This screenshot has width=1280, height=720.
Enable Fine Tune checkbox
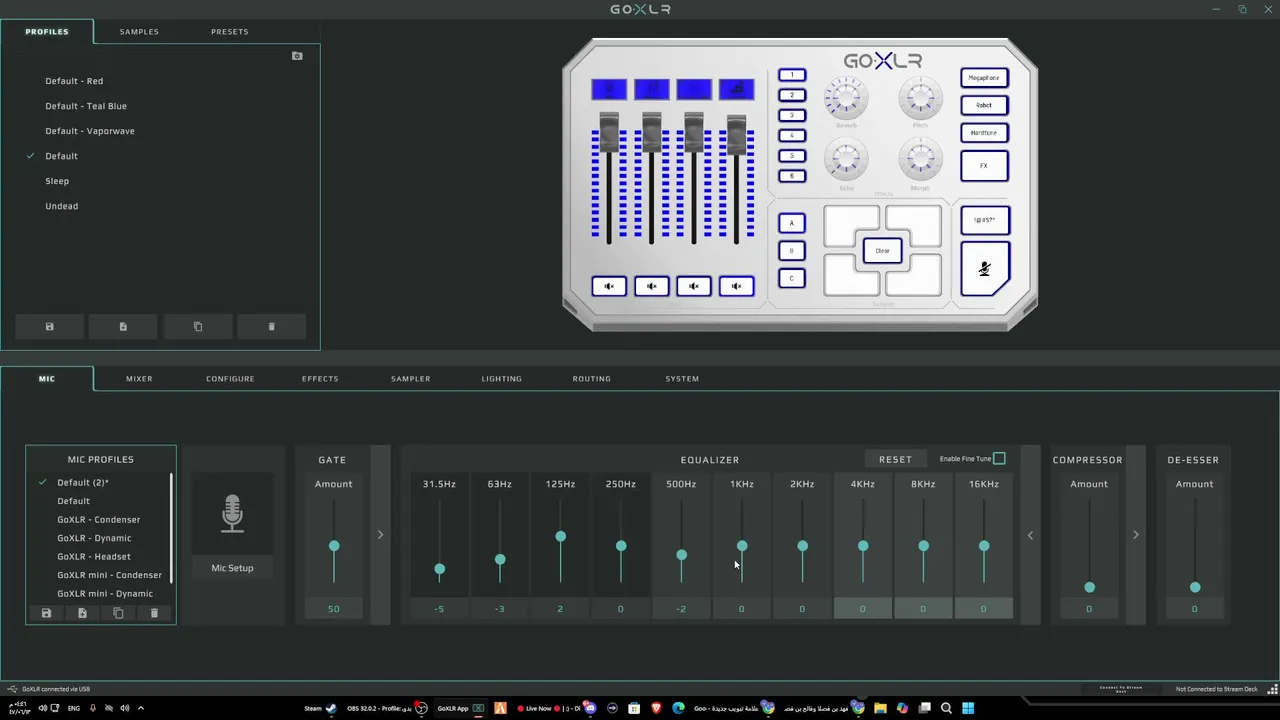pyautogui.click(x=999, y=459)
